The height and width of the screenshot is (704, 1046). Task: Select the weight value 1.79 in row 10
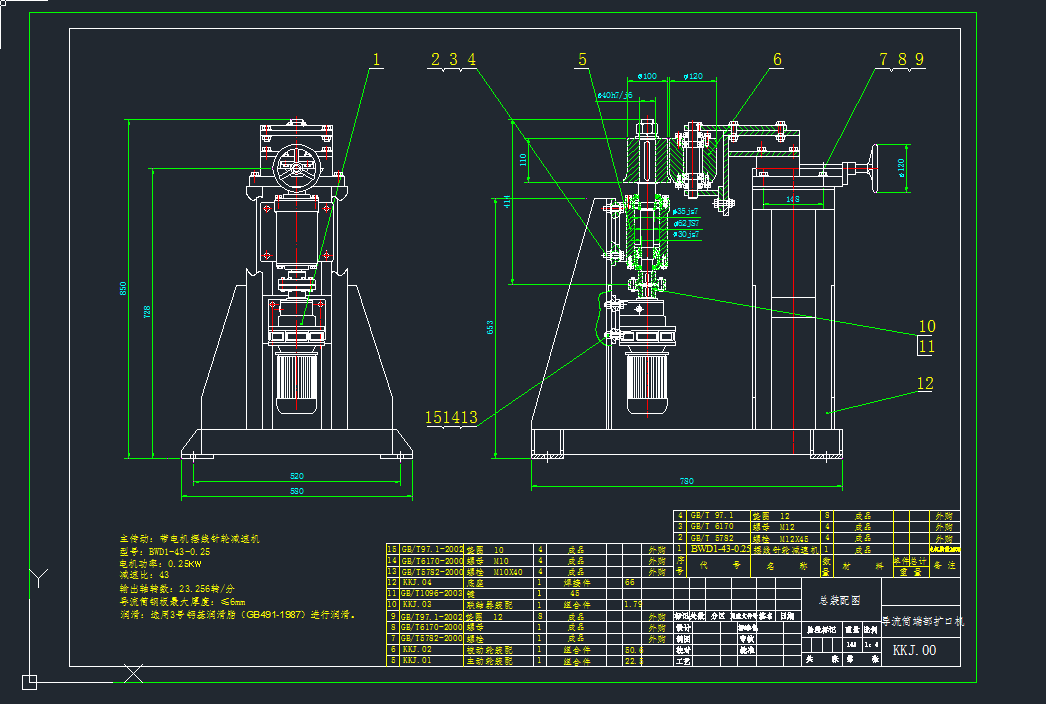(x=632, y=605)
